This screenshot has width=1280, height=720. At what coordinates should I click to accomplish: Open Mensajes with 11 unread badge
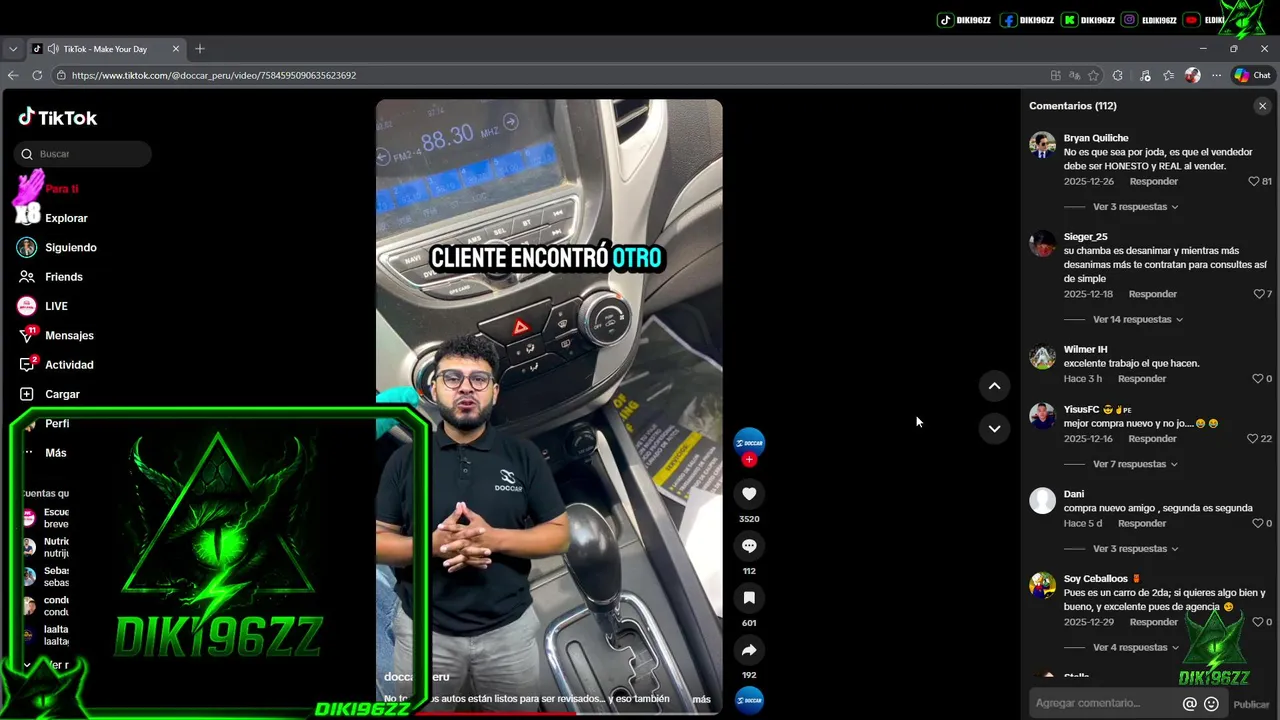click(27, 336)
